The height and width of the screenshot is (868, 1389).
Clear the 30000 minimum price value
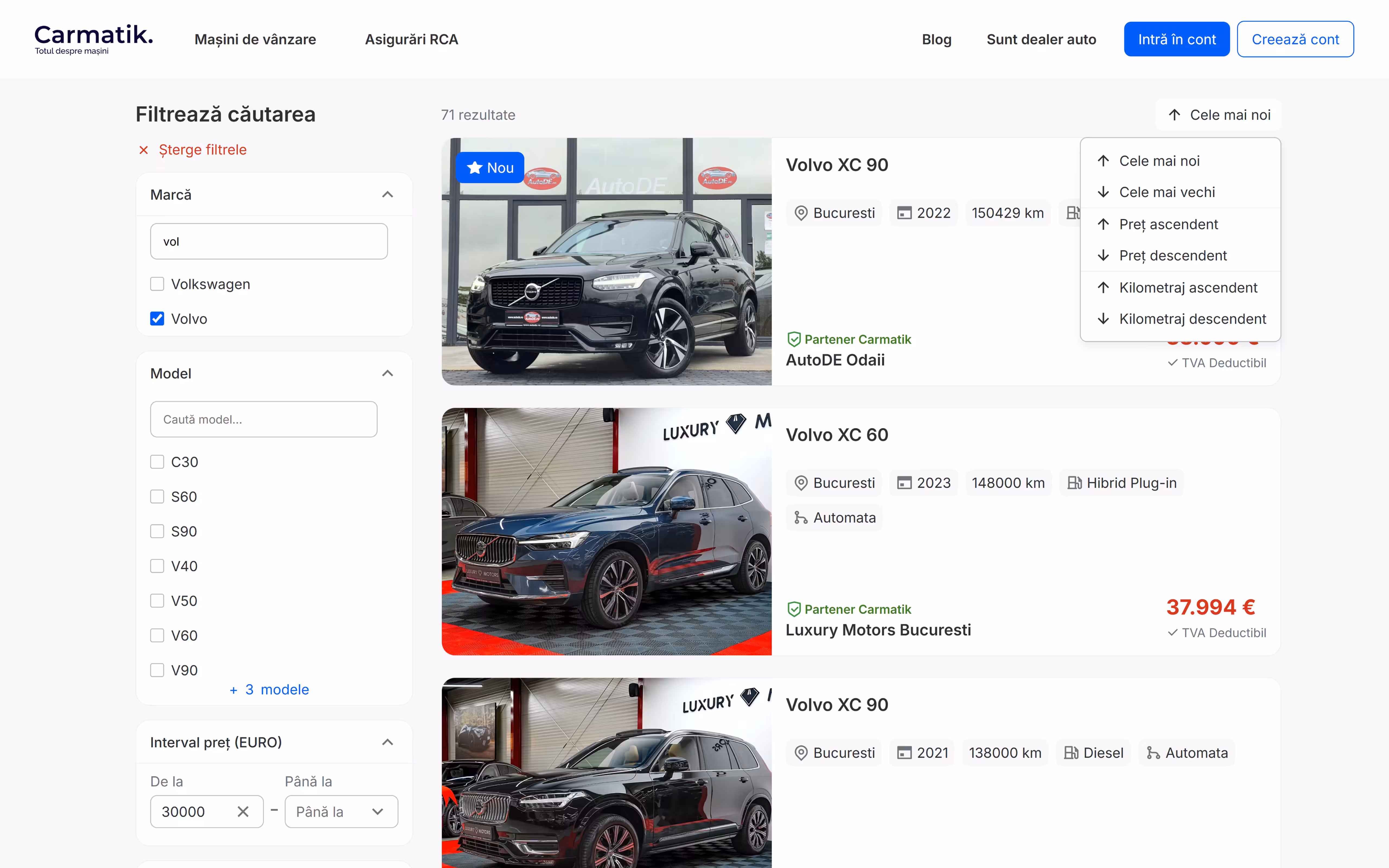point(243,812)
